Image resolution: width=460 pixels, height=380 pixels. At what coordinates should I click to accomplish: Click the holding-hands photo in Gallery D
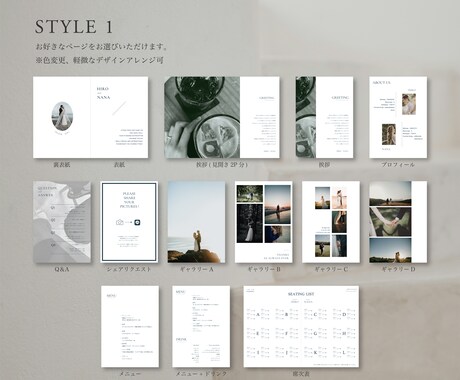390,222
